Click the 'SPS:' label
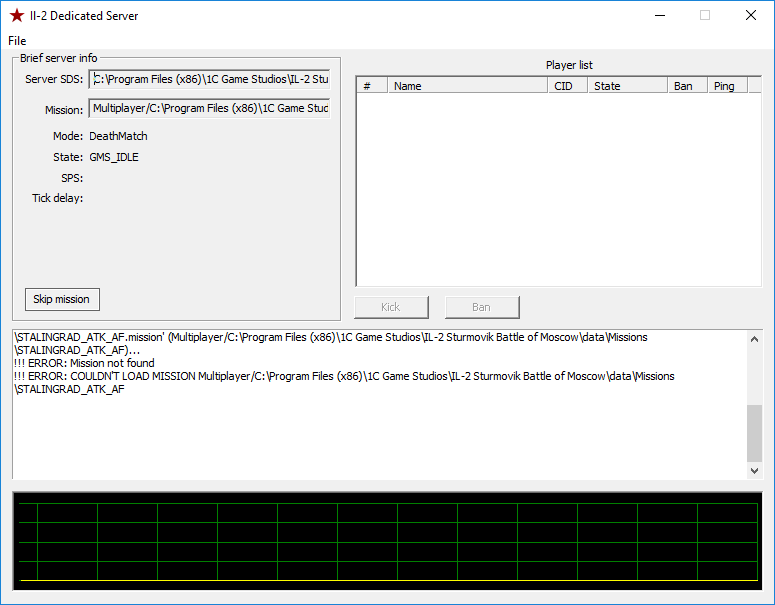The image size is (775, 605). tap(72, 178)
